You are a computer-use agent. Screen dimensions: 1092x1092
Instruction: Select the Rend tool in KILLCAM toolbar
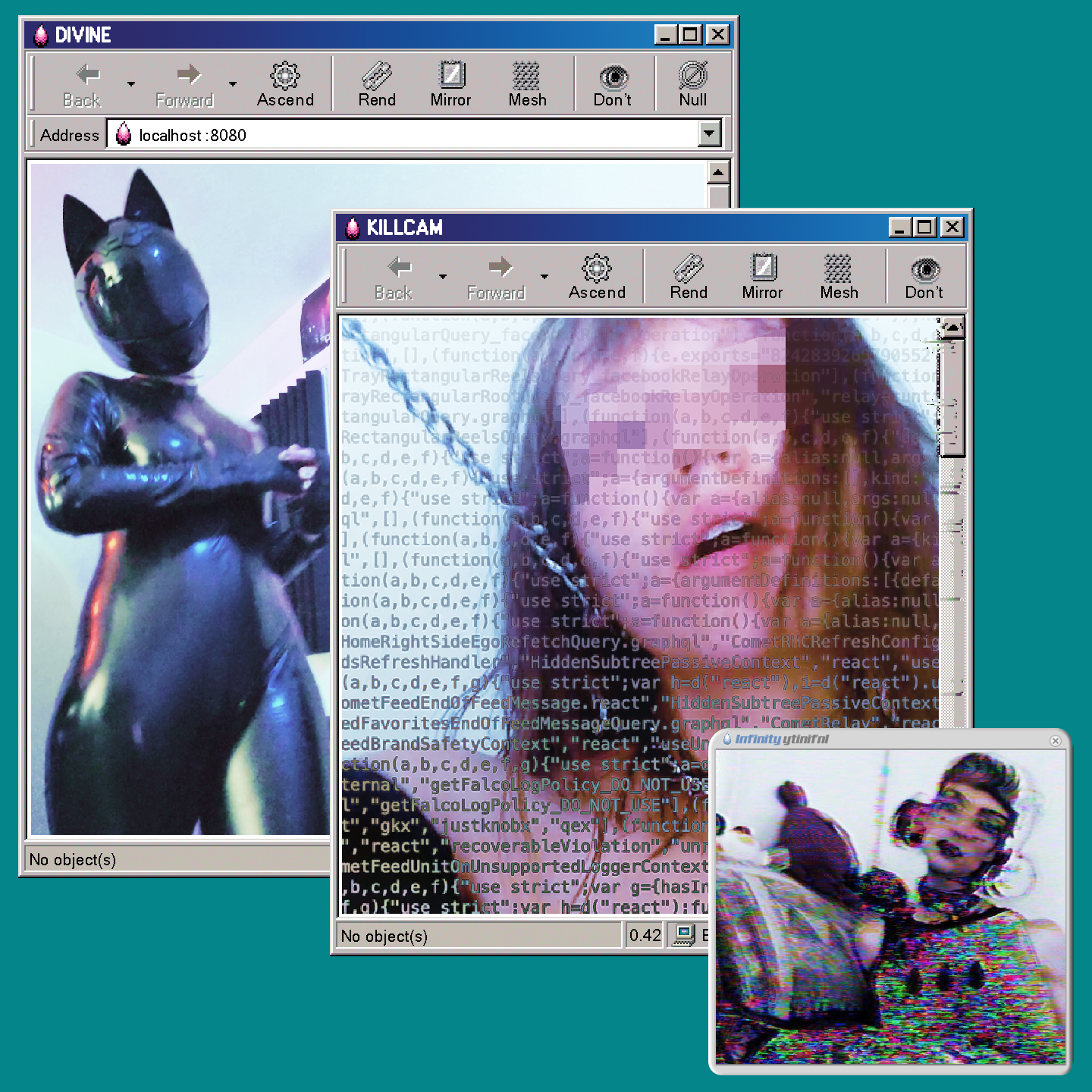pyautogui.click(x=689, y=268)
